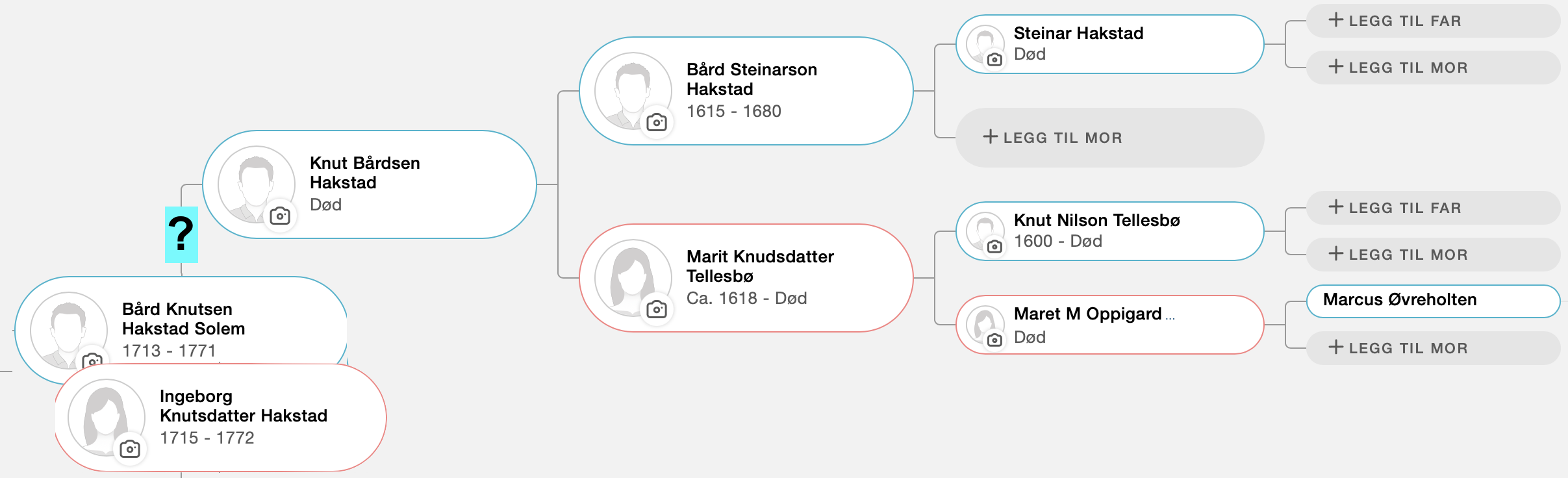The image size is (1568, 478).
Task: Click camera icon on Maret M Oppigard
Action: [994, 340]
